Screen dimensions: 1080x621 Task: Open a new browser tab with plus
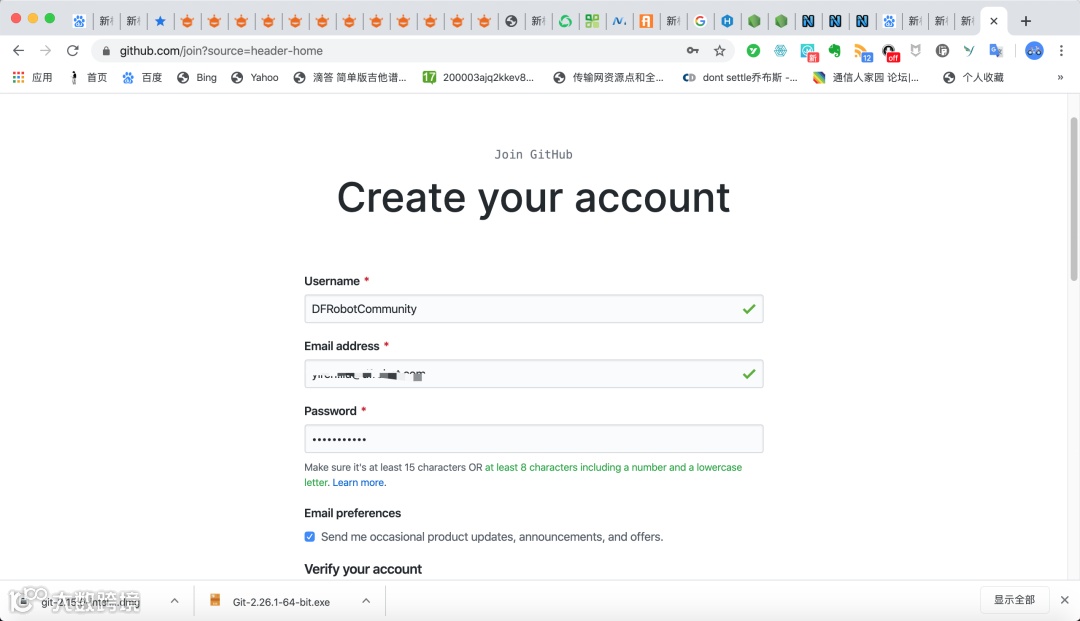pos(1026,21)
